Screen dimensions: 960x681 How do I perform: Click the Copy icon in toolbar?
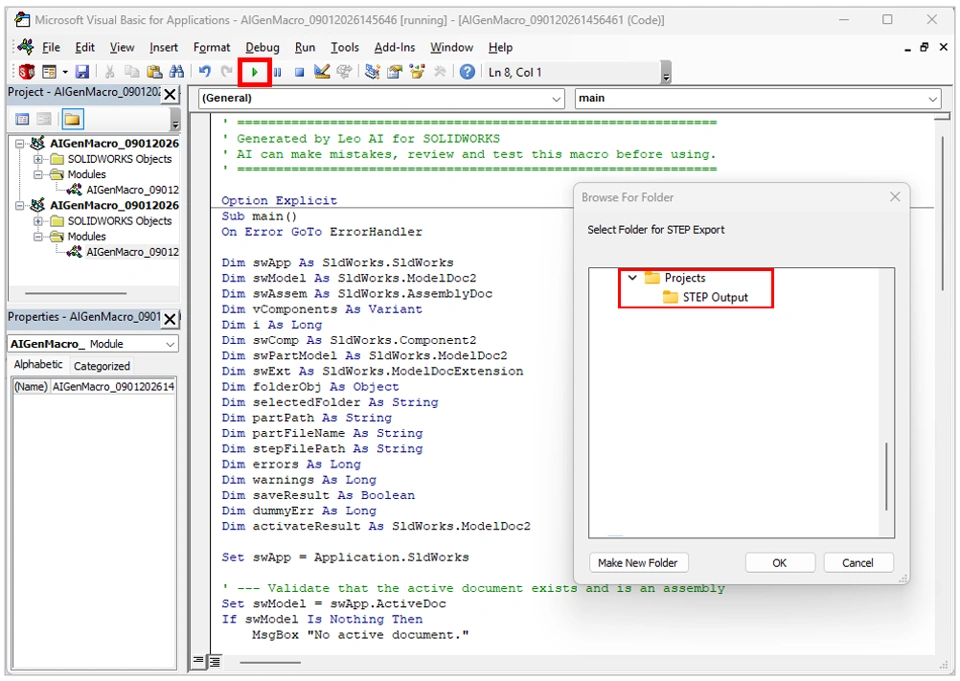coord(132,72)
